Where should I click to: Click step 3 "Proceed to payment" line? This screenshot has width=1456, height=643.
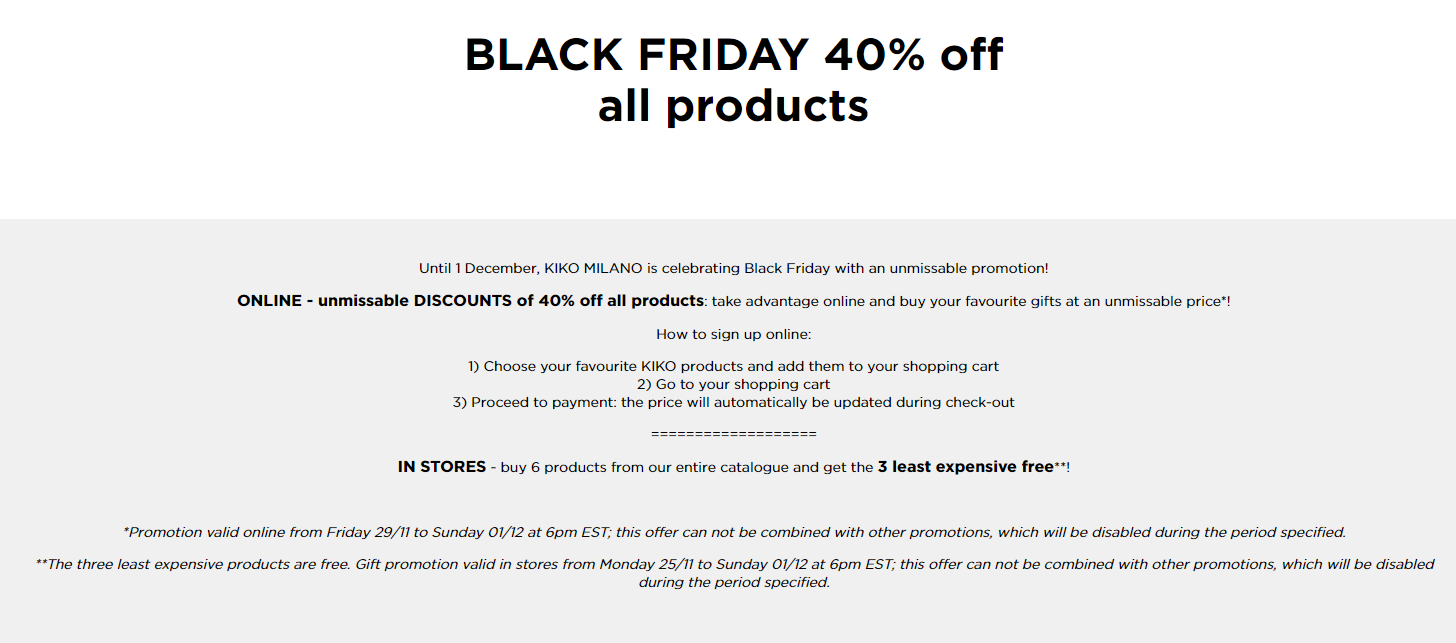(x=733, y=402)
